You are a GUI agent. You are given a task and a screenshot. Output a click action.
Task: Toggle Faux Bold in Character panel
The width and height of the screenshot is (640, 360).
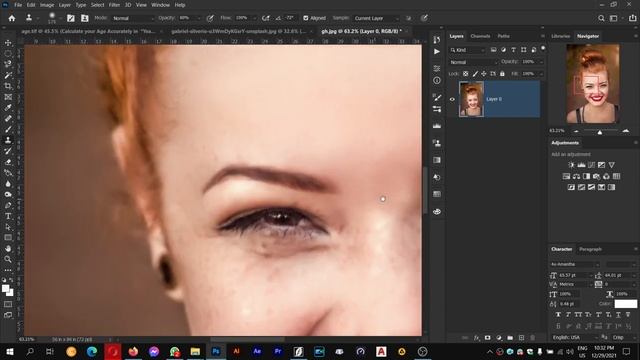pyautogui.click(x=558, y=315)
